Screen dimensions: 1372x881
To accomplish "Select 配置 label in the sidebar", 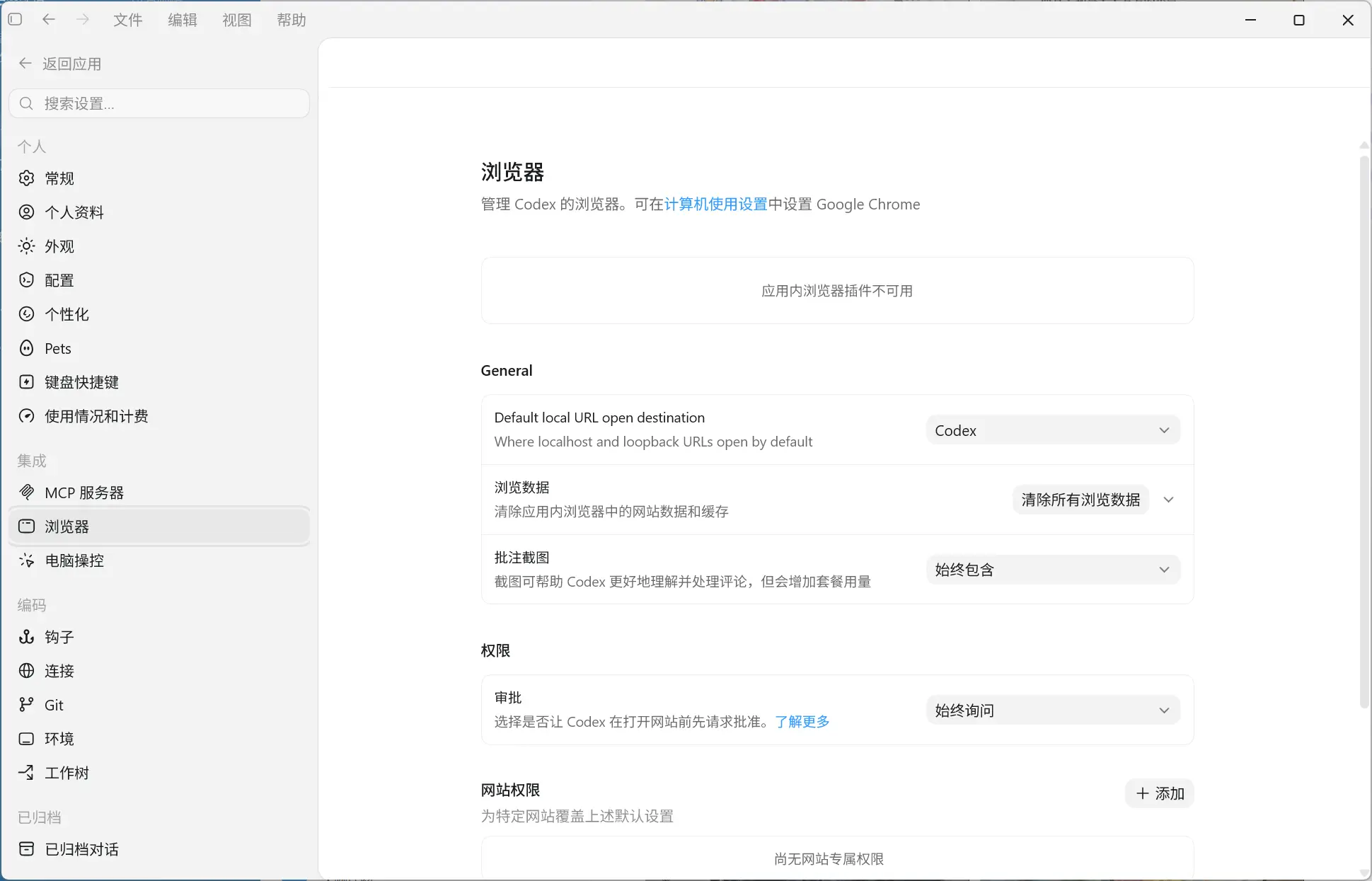I will tap(59, 280).
